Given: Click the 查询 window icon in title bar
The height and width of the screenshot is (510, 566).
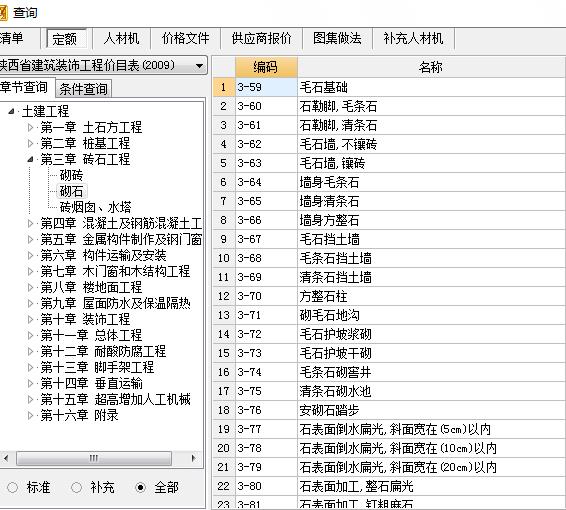Looking at the screenshot, I should pyautogui.click(x=3, y=13).
